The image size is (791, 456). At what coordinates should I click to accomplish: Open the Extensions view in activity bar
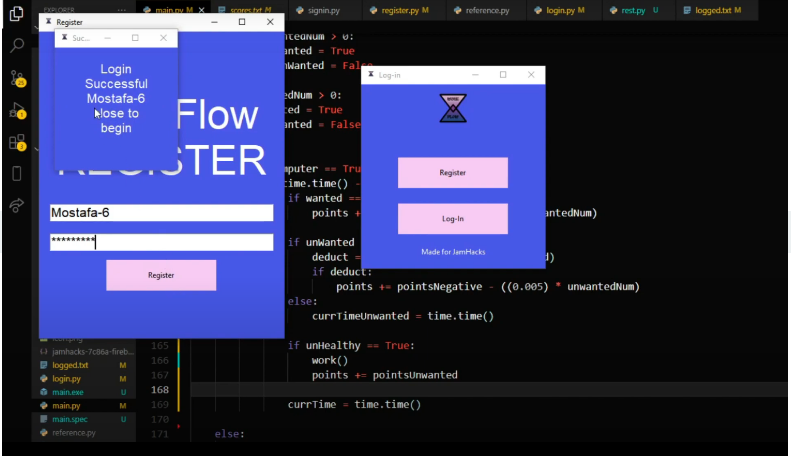17,142
